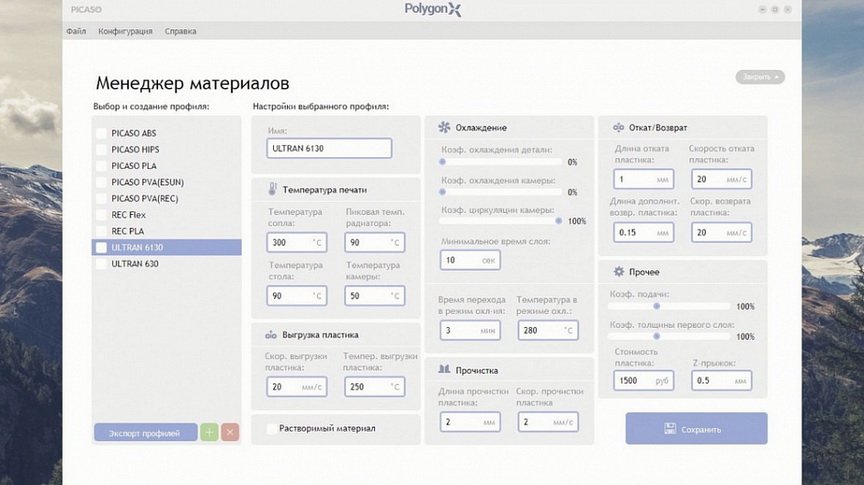Select the PICASO PVA(ESUN) profile

[147, 182]
